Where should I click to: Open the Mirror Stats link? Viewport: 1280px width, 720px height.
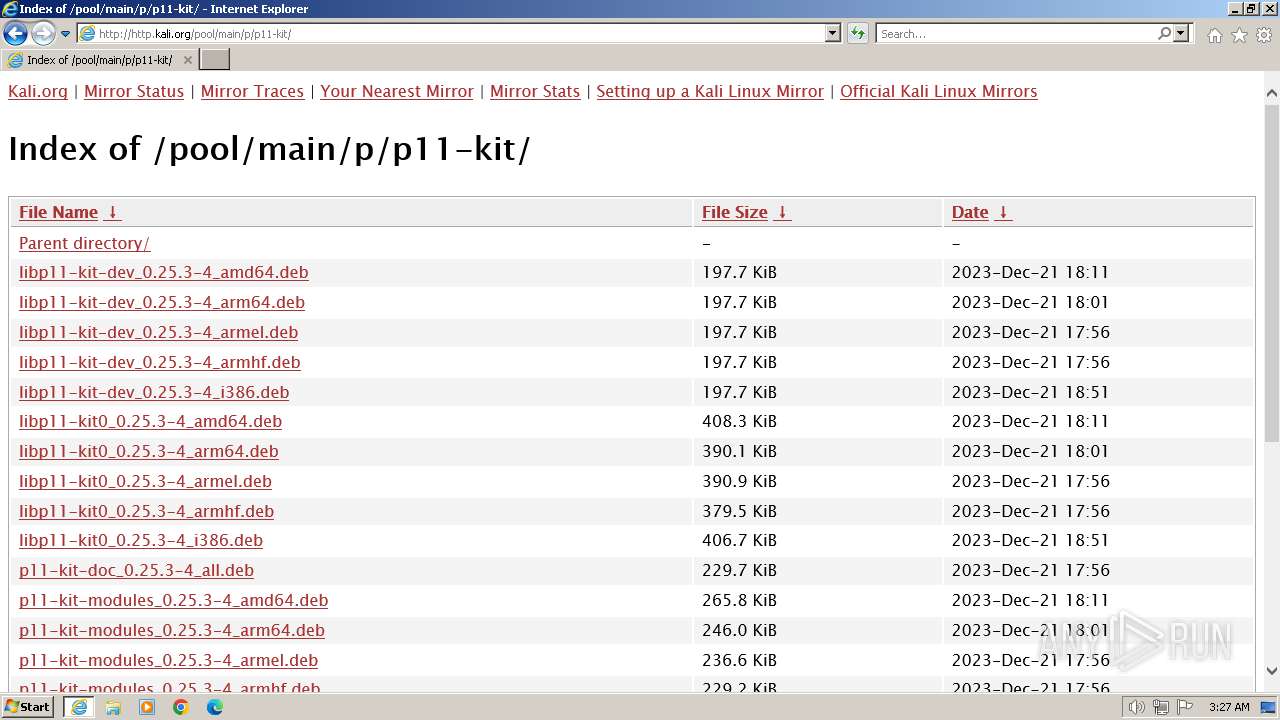pos(535,91)
